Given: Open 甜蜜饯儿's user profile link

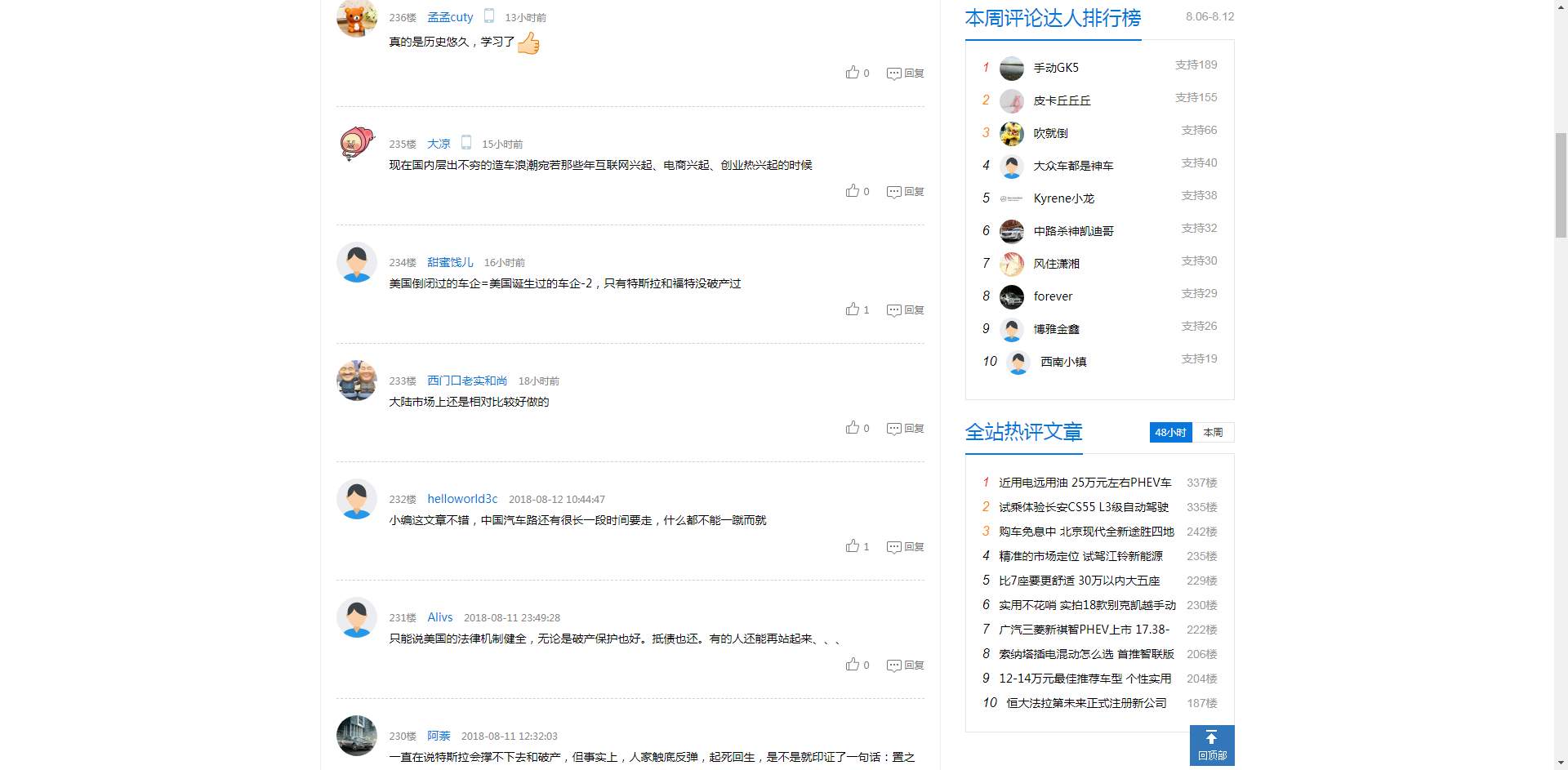Looking at the screenshot, I should [x=450, y=262].
